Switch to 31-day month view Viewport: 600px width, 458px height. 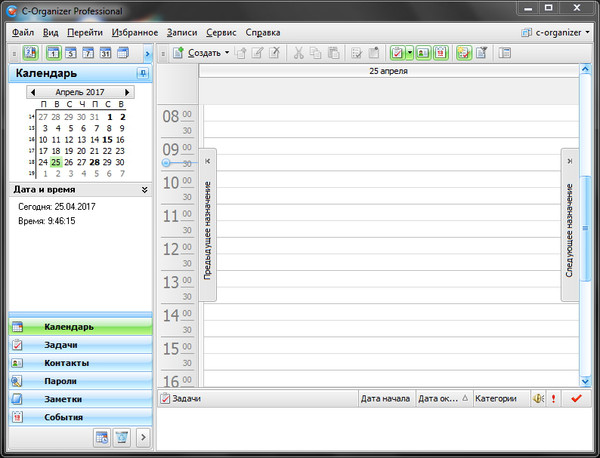pos(107,52)
